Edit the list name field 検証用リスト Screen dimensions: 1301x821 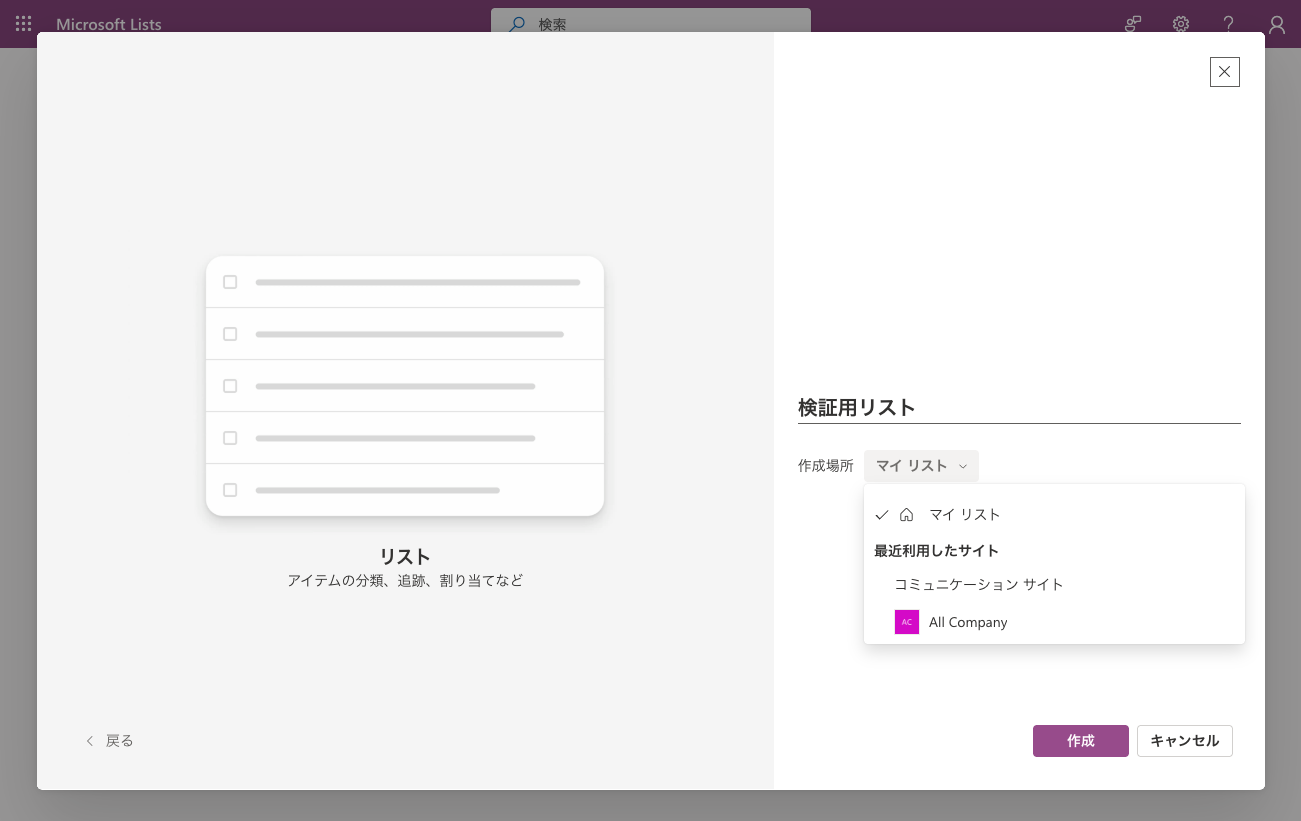click(x=1019, y=407)
